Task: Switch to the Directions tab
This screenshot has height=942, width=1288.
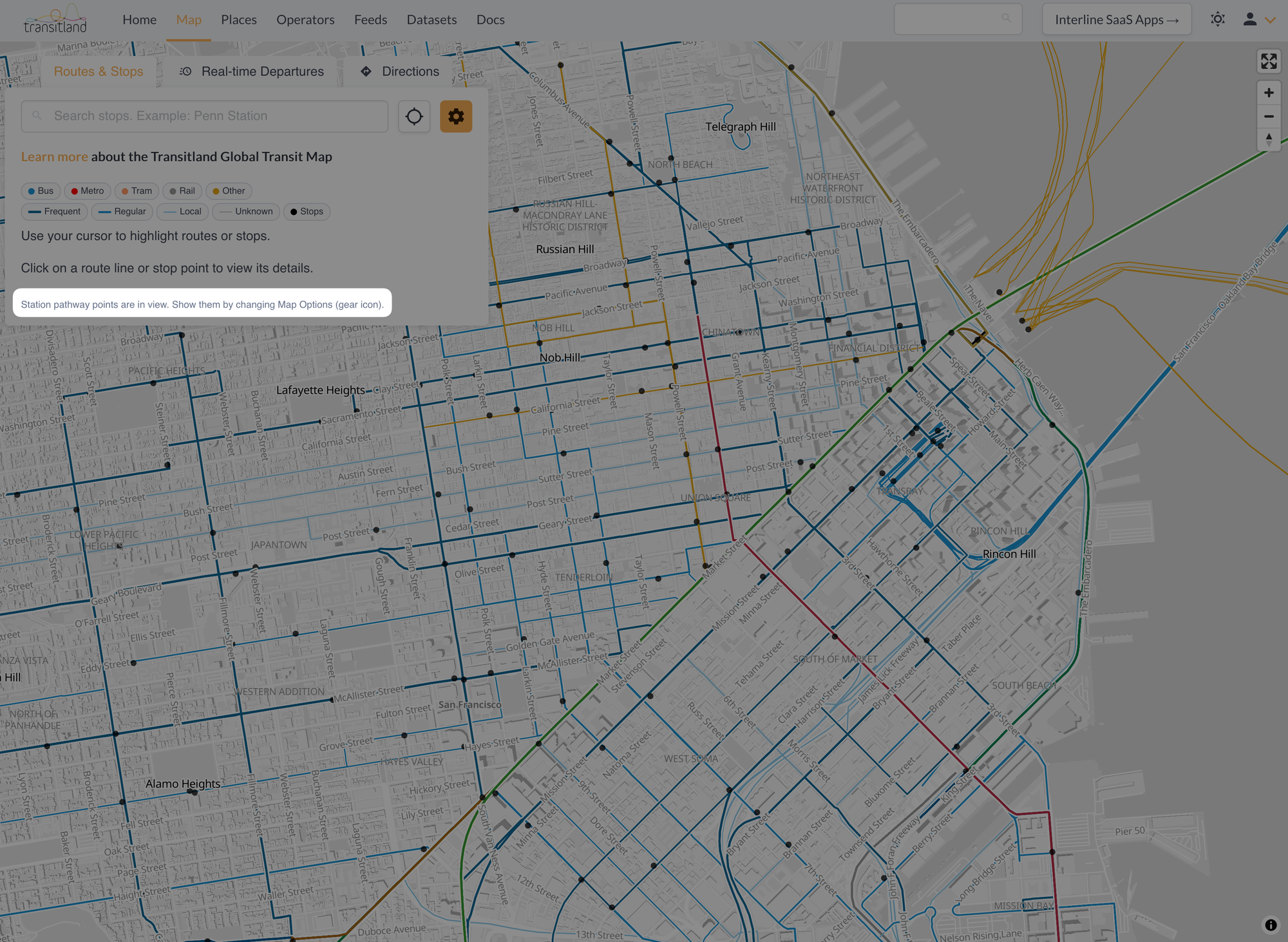Action: click(x=400, y=71)
